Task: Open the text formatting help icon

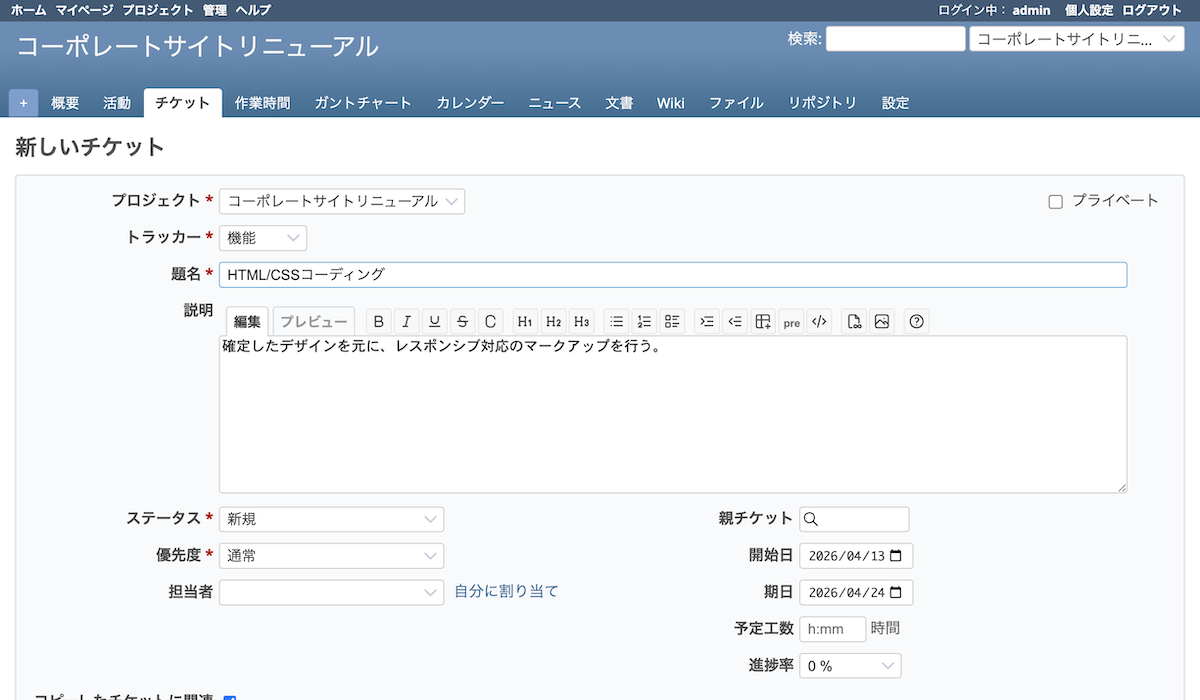Action: pyautogui.click(x=916, y=321)
